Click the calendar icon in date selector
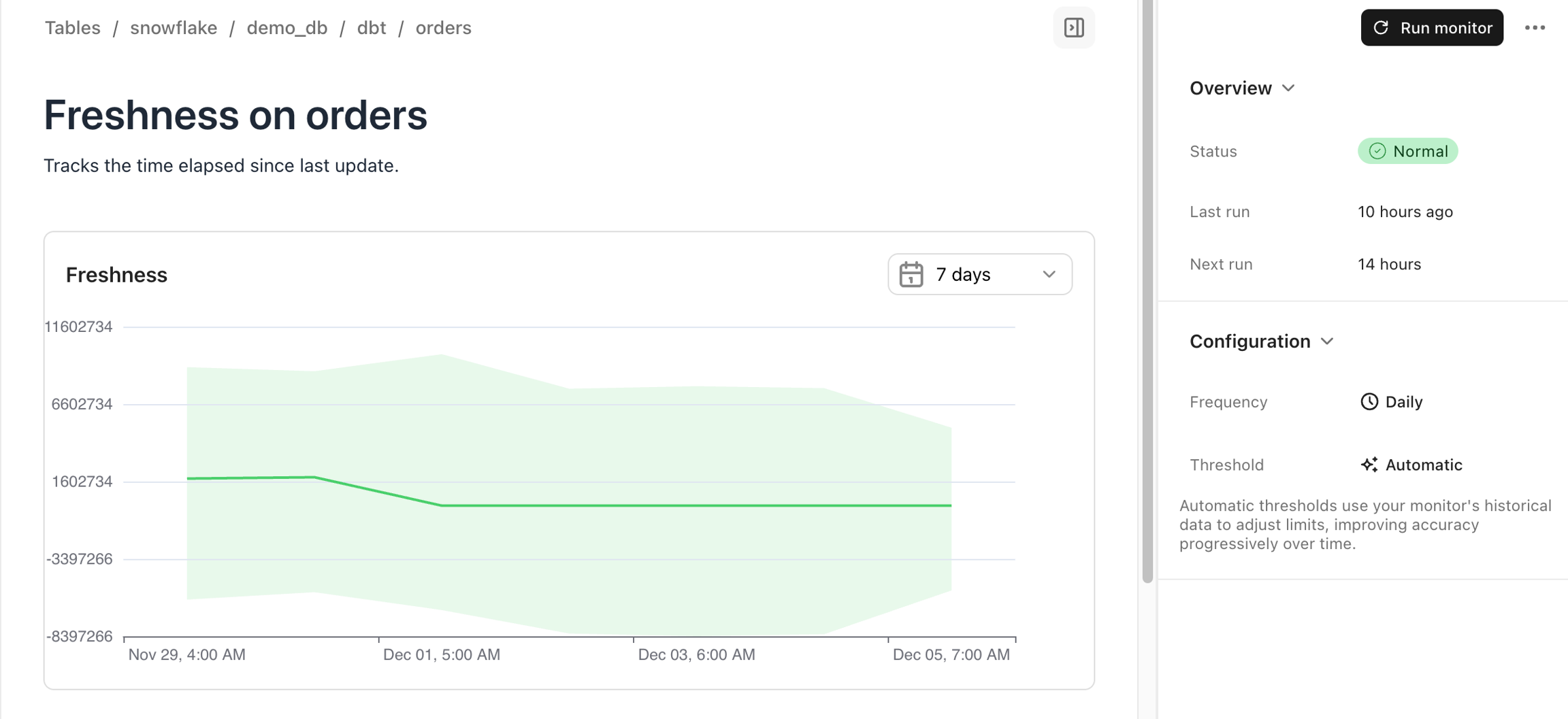The image size is (1568, 719). (x=911, y=275)
